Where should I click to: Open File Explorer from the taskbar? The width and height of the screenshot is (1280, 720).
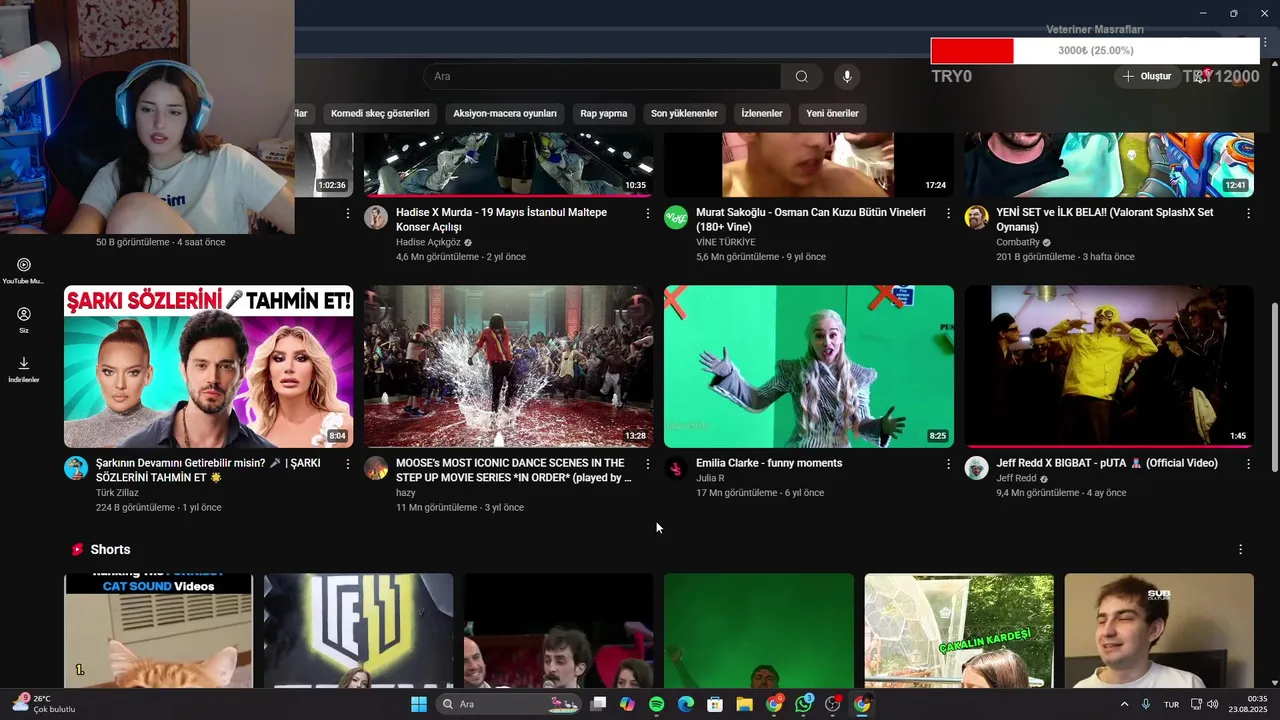pyautogui.click(x=744, y=704)
